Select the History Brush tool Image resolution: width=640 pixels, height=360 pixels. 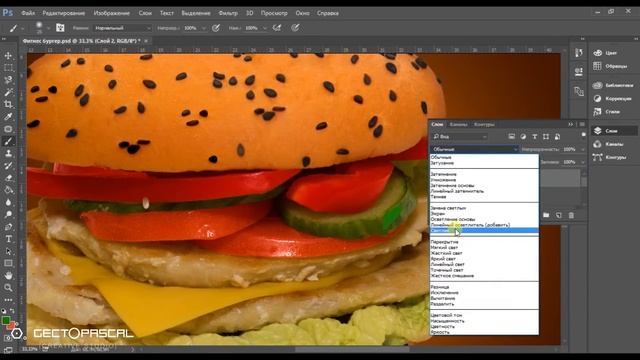8,166
